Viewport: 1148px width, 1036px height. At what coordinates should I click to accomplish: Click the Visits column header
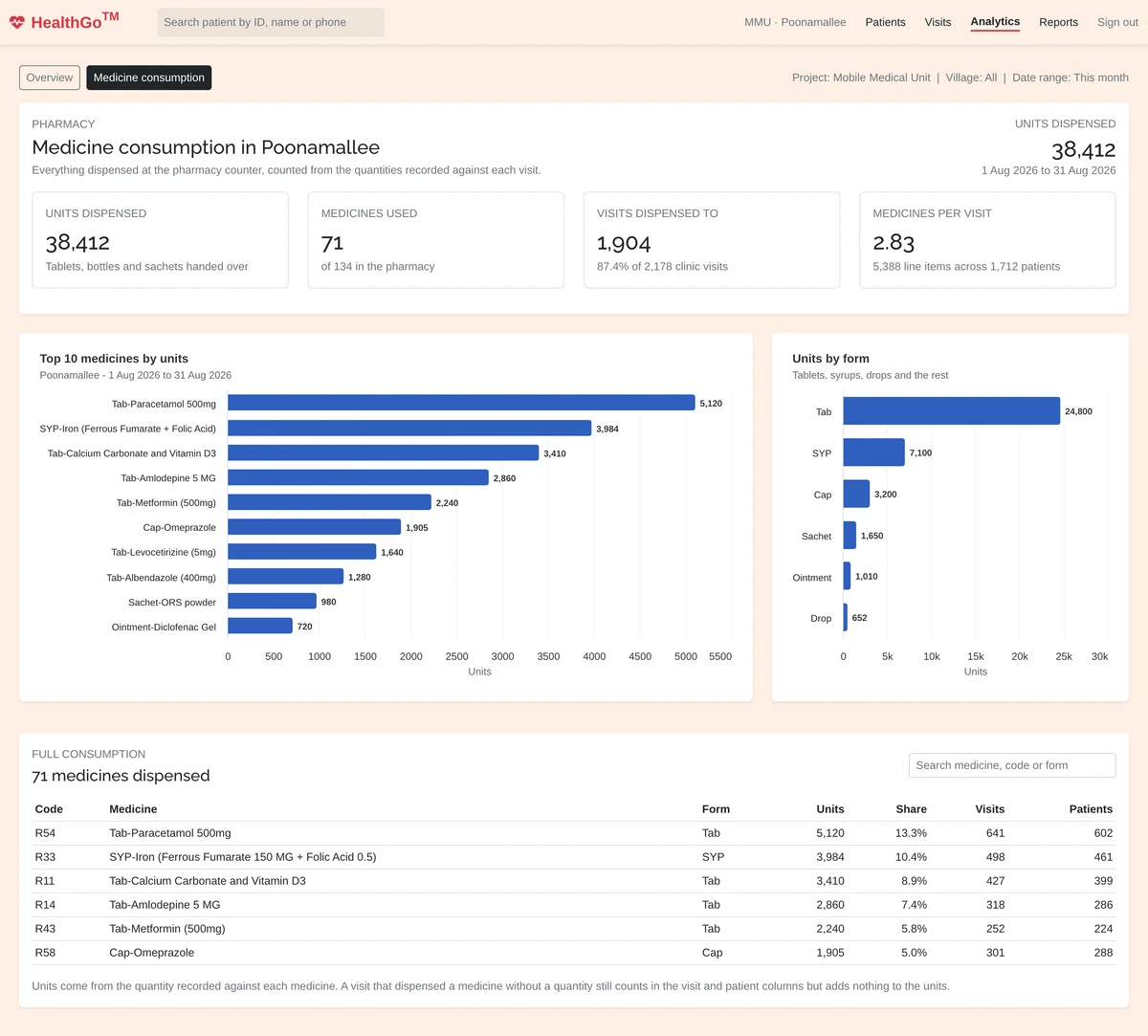click(x=990, y=809)
